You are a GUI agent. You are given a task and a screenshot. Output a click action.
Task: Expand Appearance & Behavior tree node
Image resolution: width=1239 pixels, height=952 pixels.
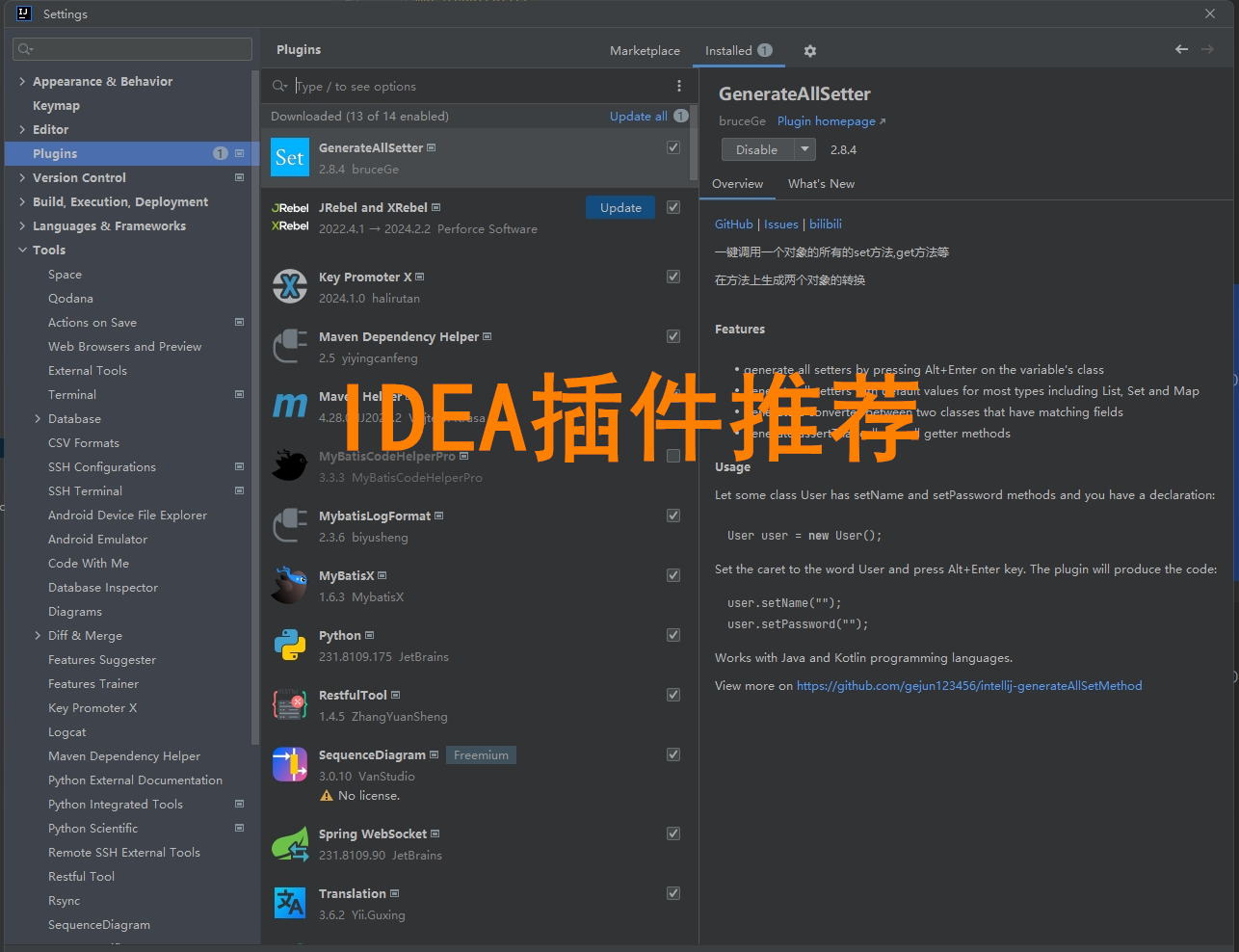(22, 81)
